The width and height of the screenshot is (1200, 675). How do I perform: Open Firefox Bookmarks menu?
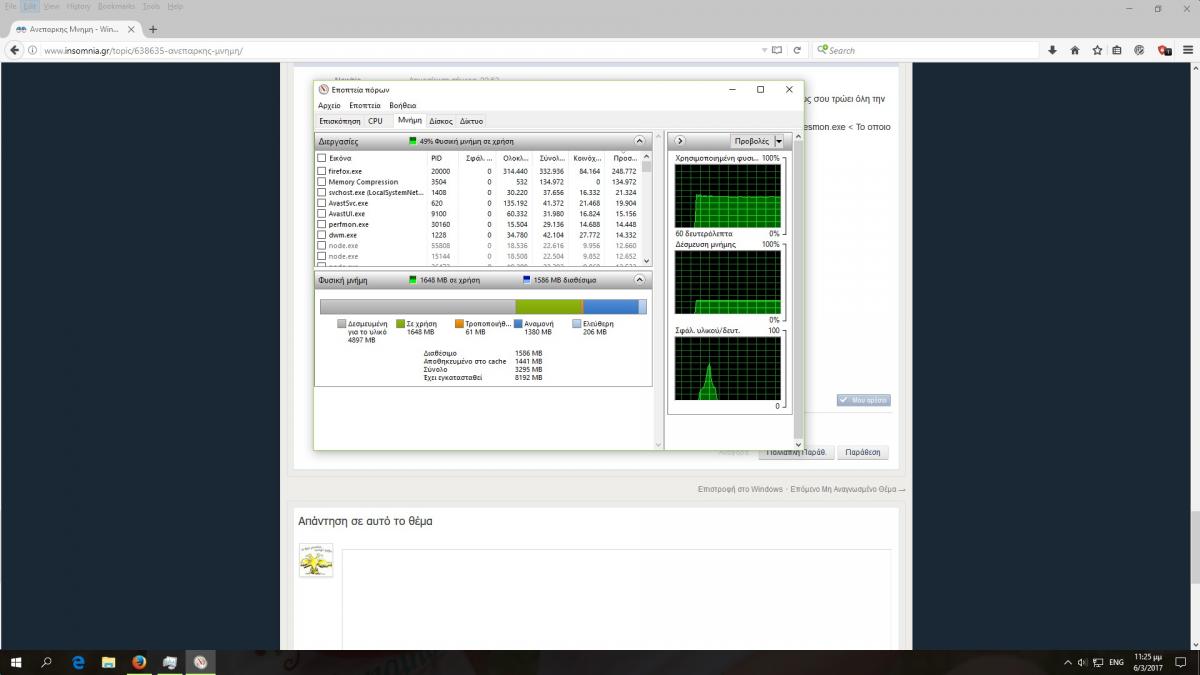coord(116,6)
